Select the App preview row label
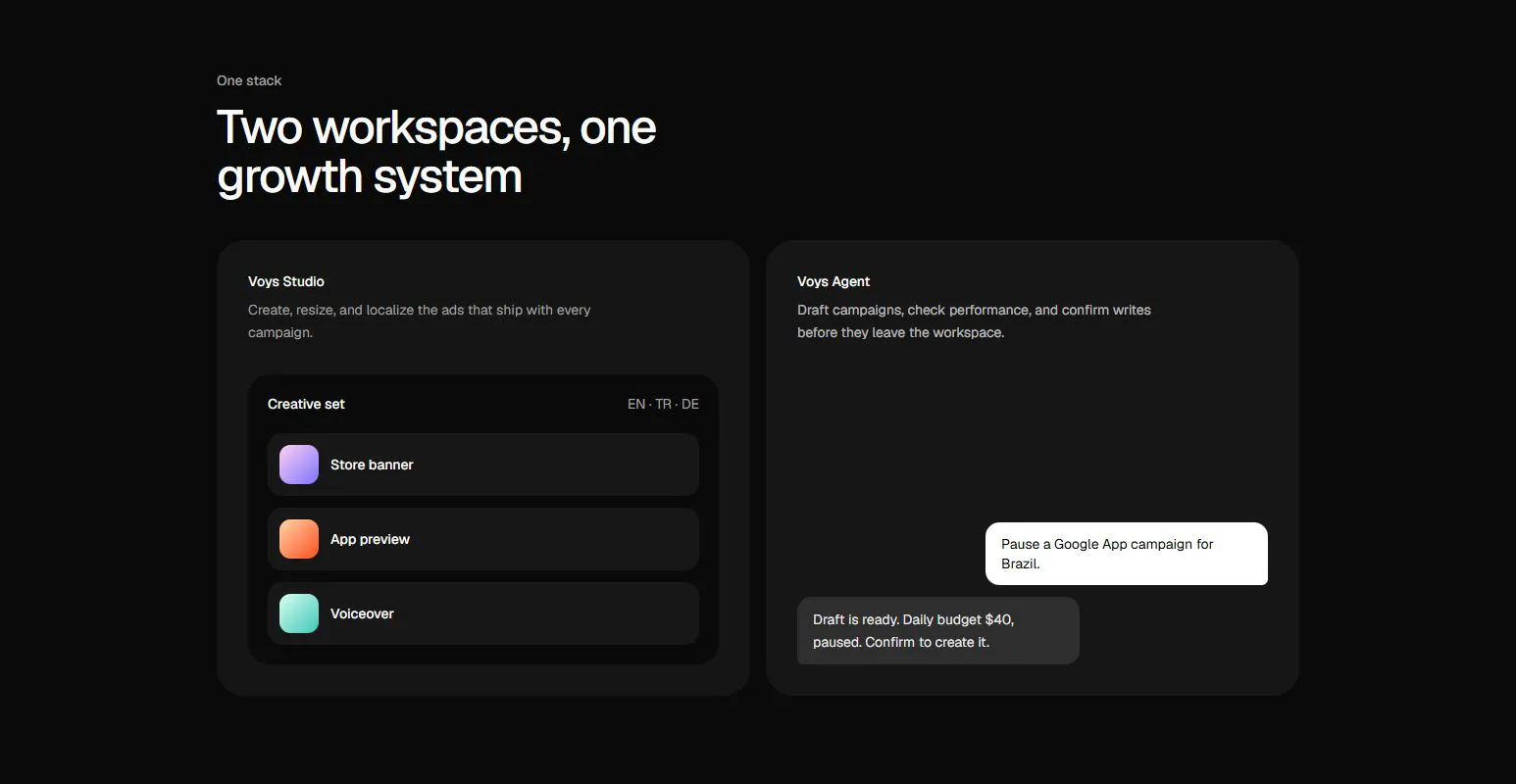This screenshot has height=784, width=1516. point(370,539)
